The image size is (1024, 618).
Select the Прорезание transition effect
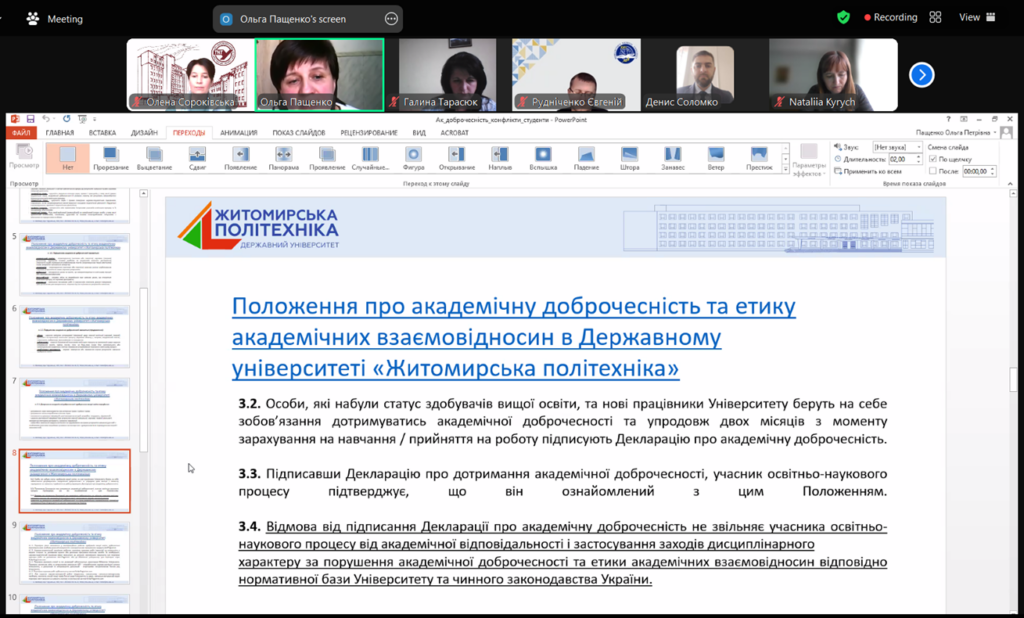(x=110, y=156)
